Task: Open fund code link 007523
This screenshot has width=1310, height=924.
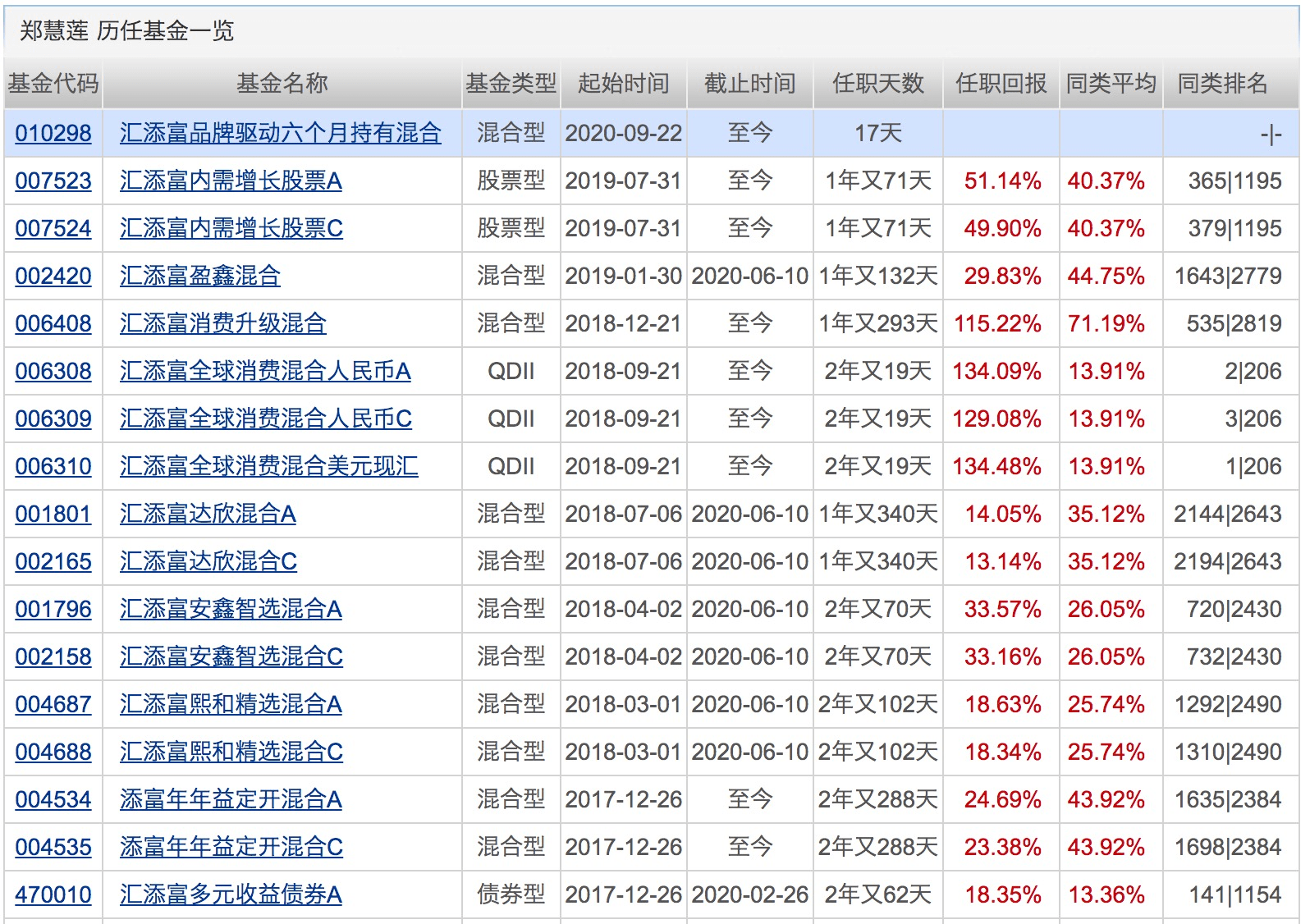Action: (x=53, y=181)
